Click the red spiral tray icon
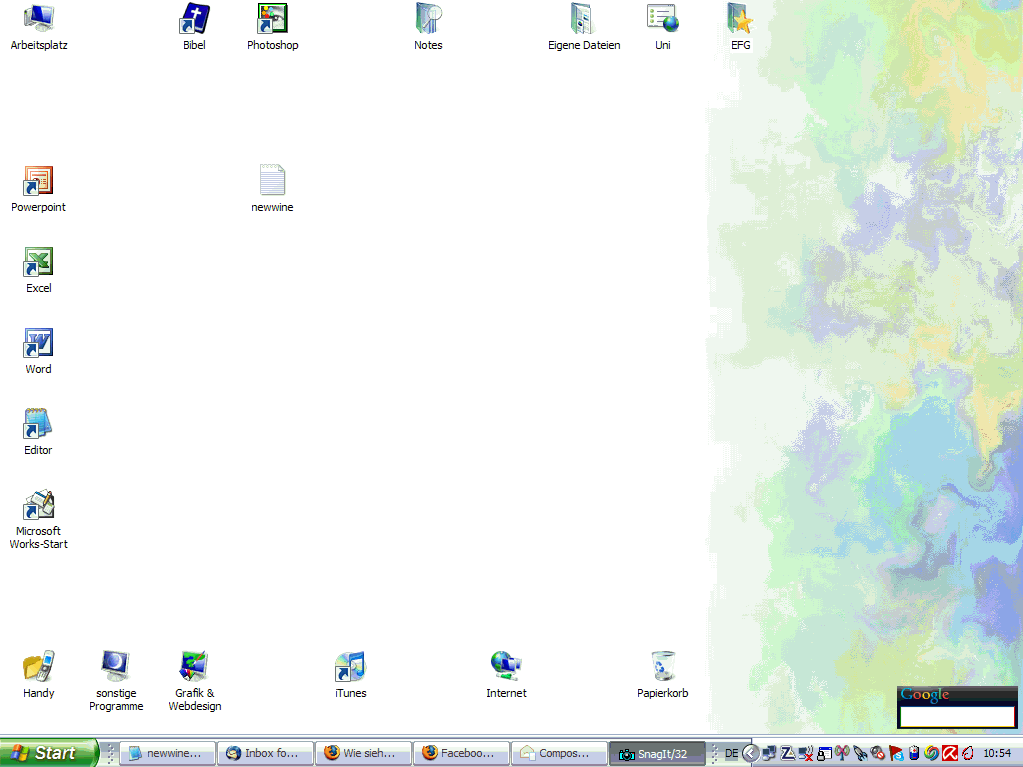Screen dimensions: 1023x767 (968, 753)
